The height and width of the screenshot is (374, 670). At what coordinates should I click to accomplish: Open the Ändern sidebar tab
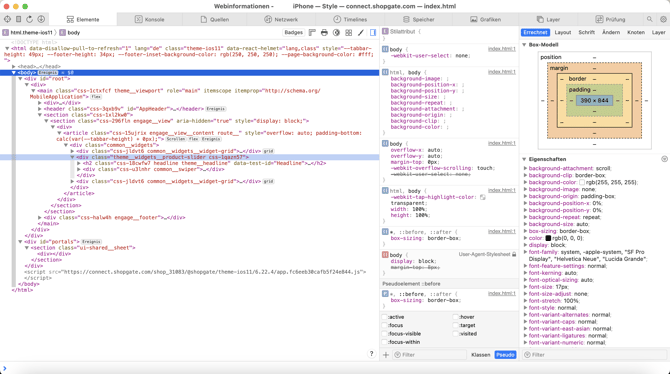click(611, 32)
